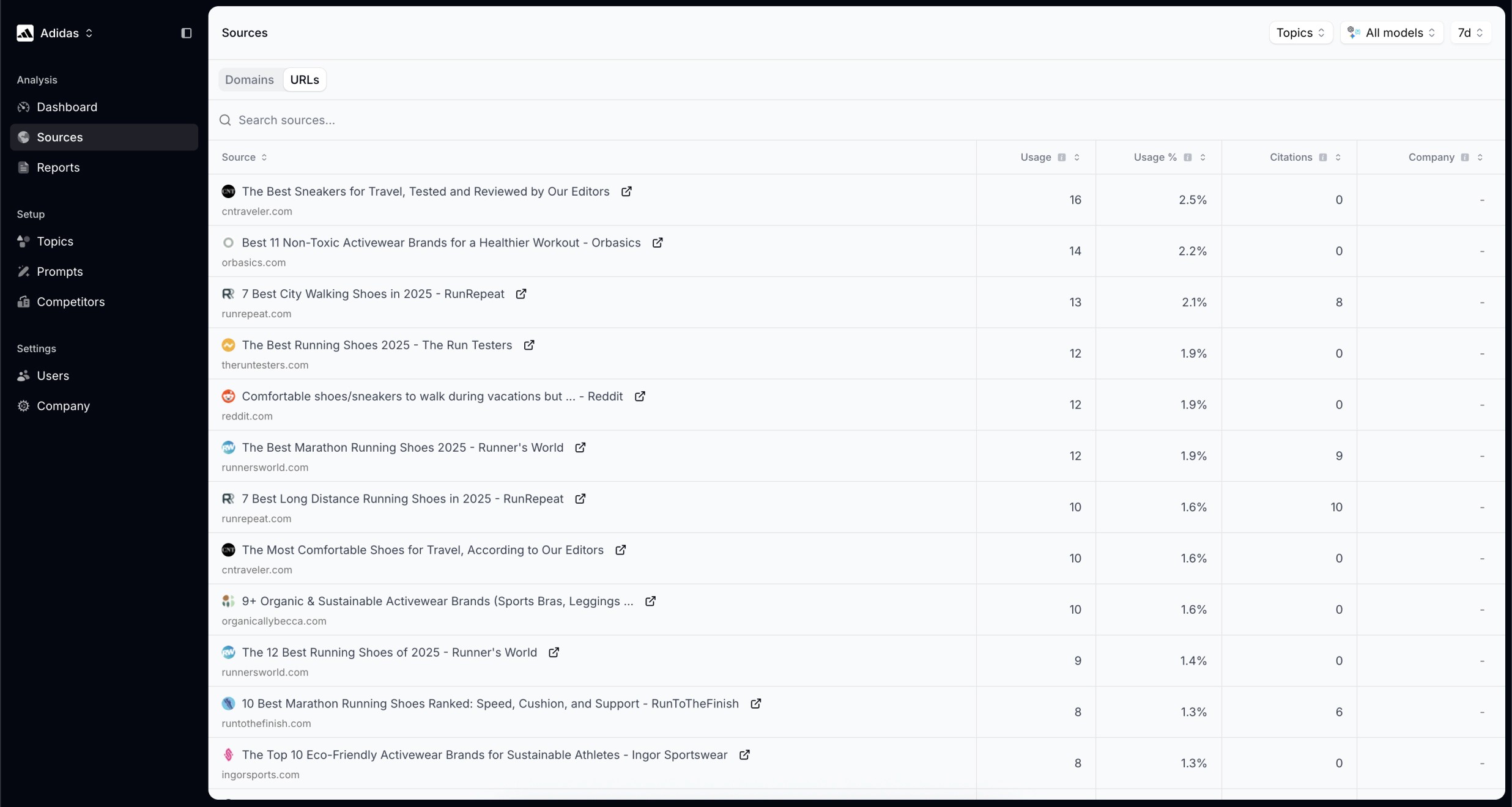This screenshot has width=1512, height=807.
Task: Click the info icon next to Citations header
Action: pyautogui.click(x=1323, y=158)
